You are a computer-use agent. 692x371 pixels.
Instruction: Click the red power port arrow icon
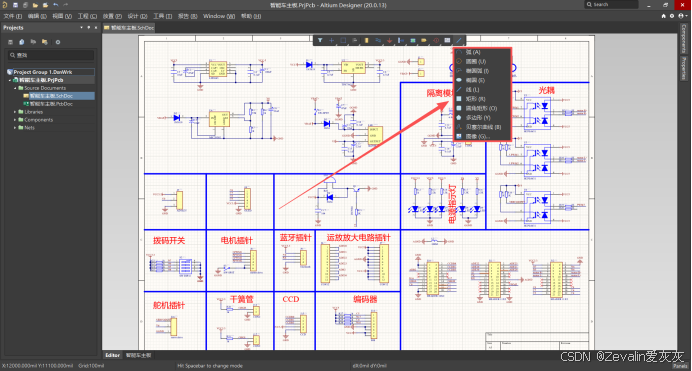coord(389,41)
